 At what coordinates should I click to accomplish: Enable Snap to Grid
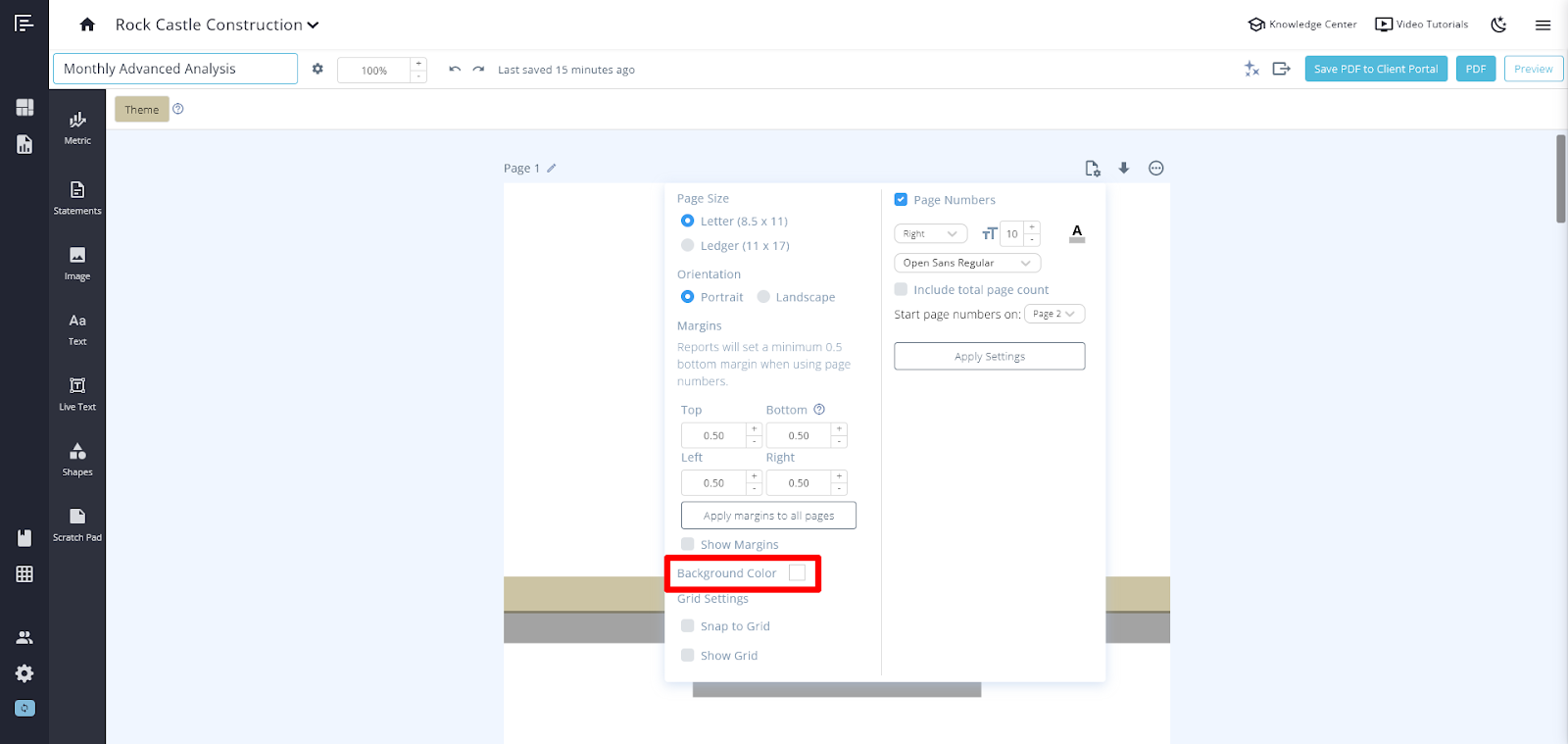pos(688,625)
